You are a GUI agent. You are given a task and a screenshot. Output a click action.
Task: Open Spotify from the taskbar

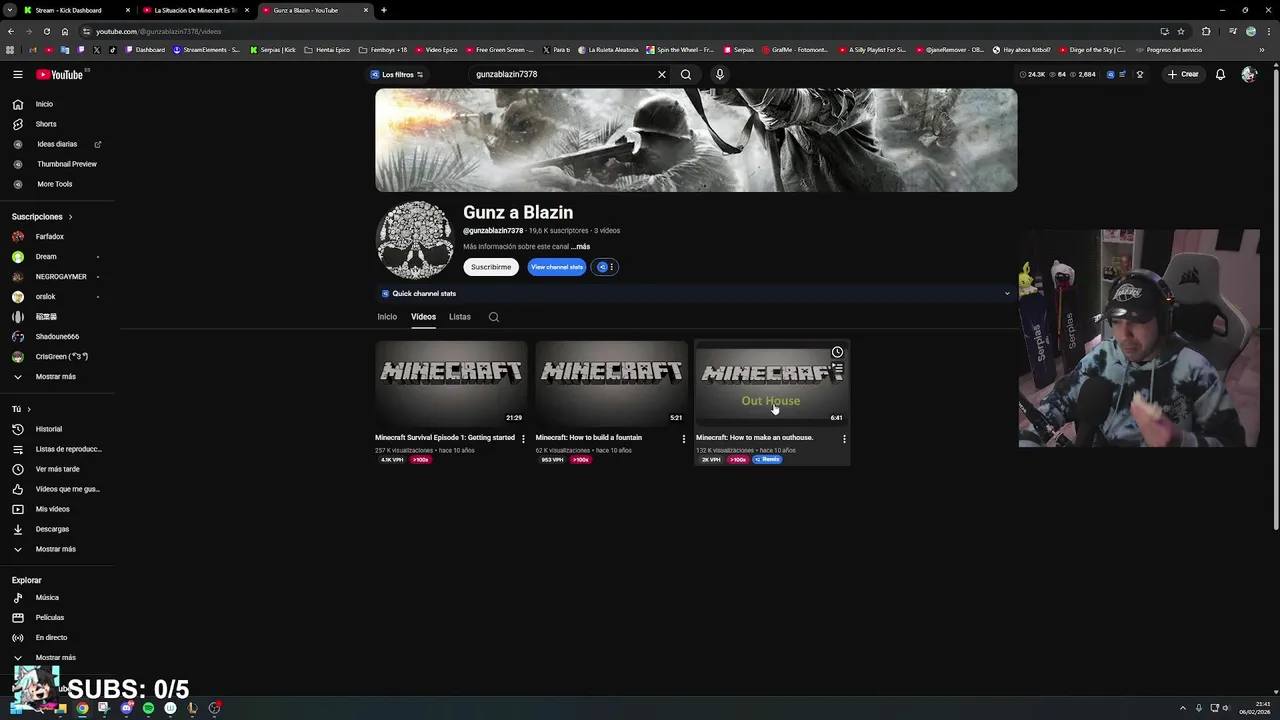click(x=148, y=708)
